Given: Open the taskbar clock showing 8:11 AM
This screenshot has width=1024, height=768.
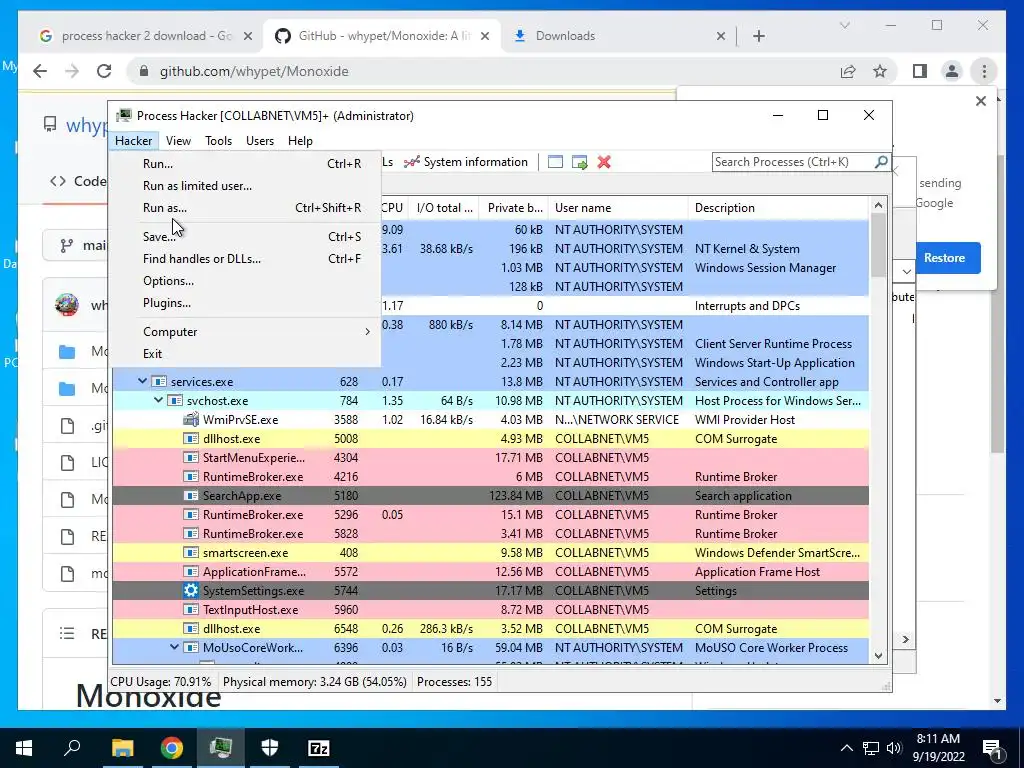Looking at the screenshot, I should pos(938,748).
